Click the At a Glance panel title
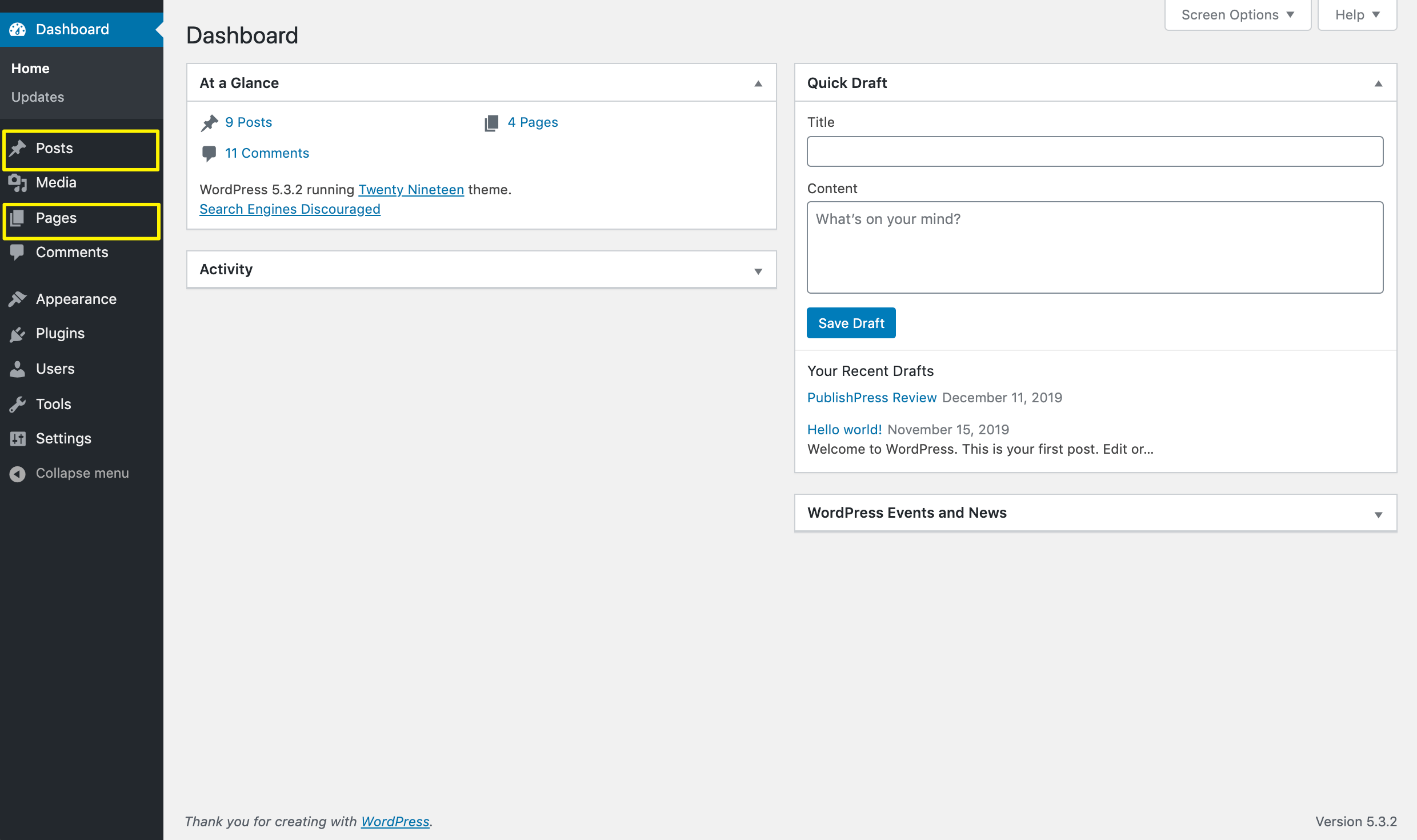The width and height of the screenshot is (1417, 840). coord(239,83)
